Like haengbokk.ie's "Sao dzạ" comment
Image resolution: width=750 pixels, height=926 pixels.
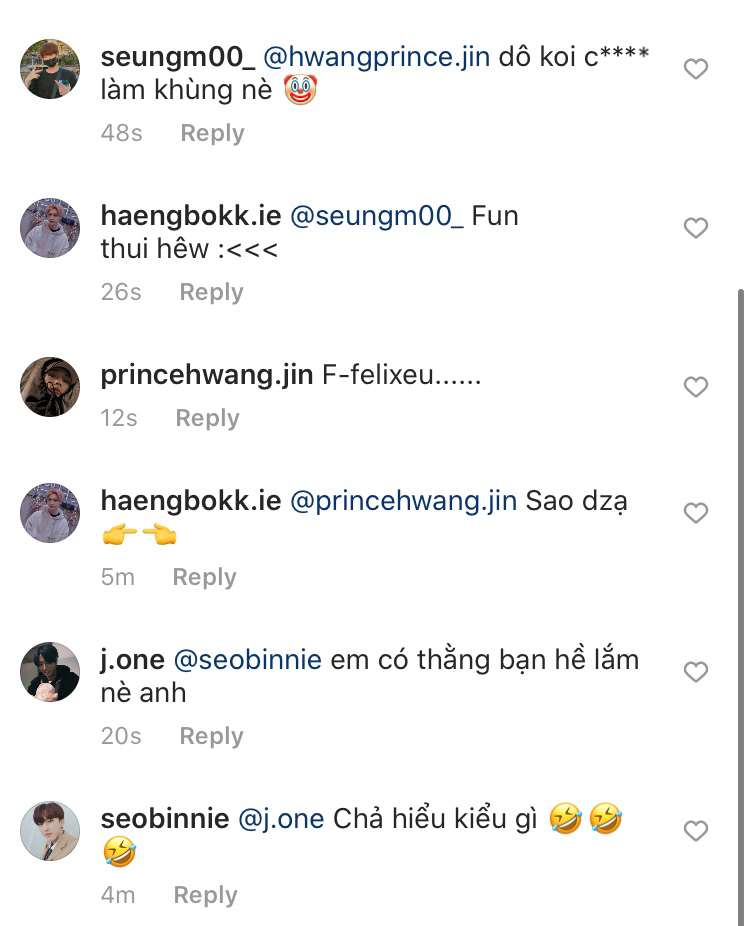tap(695, 513)
